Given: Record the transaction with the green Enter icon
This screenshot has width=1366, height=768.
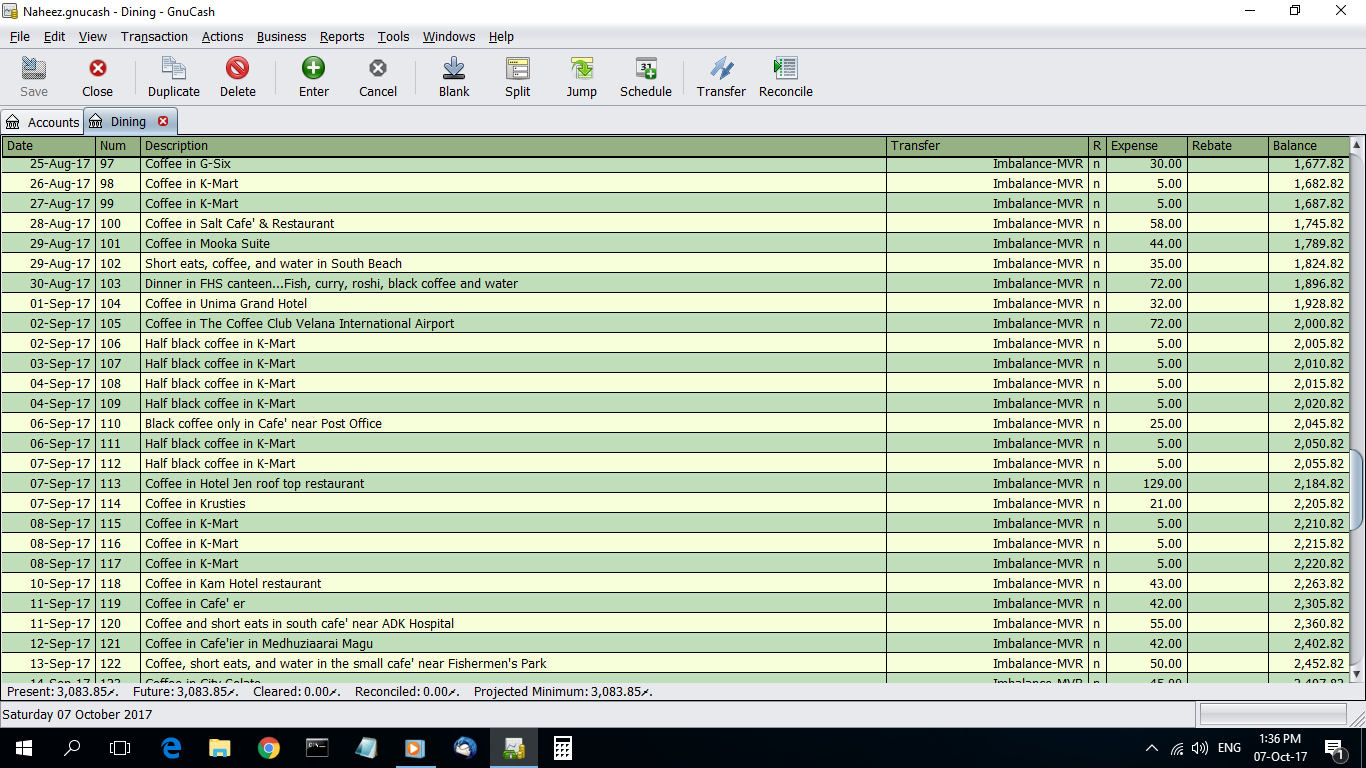Looking at the screenshot, I should click(x=314, y=77).
